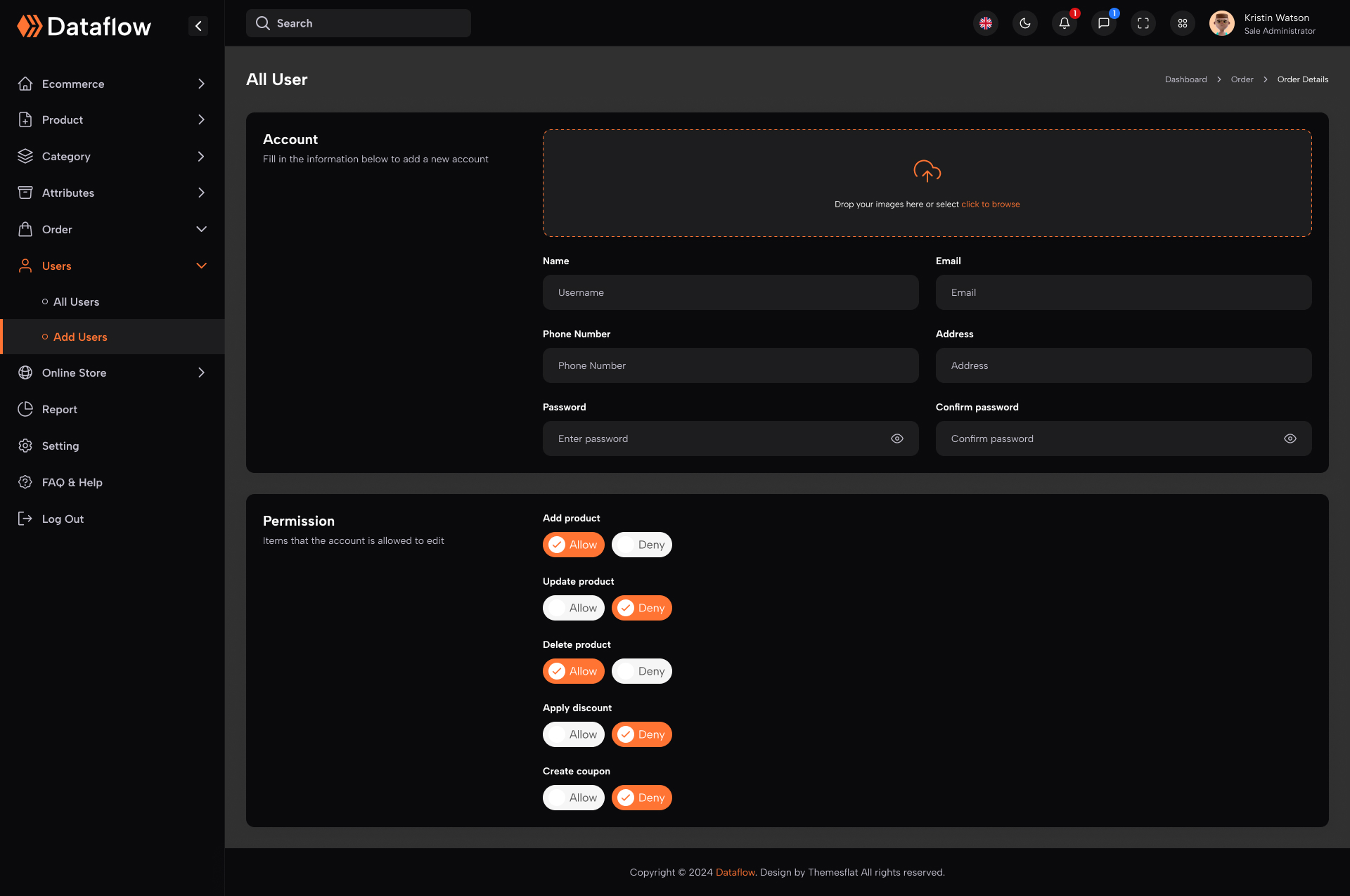1350x896 pixels.
Task: Click the Dashboard breadcrumb link
Action: (1185, 79)
